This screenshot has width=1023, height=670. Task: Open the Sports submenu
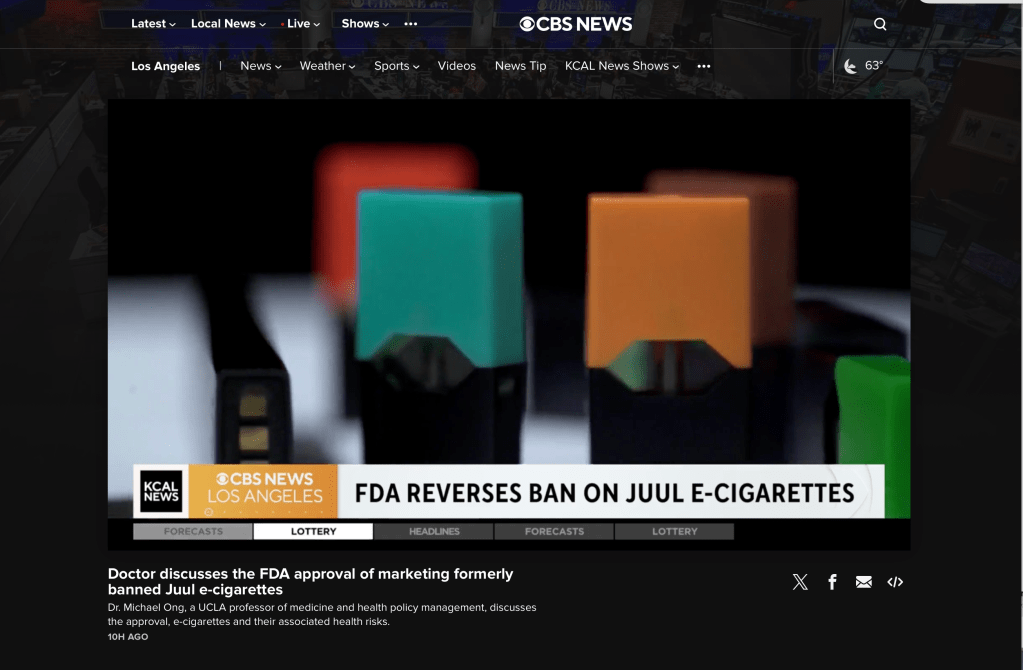click(396, 66)
